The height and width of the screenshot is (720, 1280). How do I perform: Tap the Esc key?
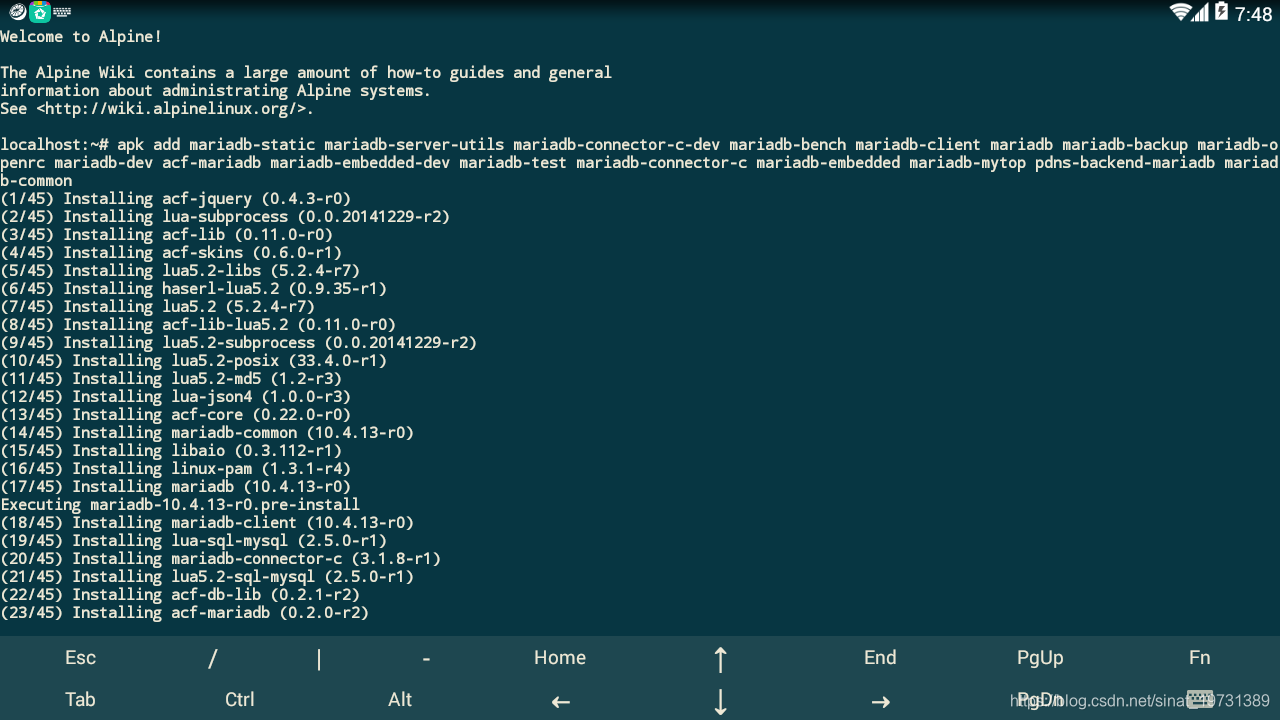[x=80, y=657]
